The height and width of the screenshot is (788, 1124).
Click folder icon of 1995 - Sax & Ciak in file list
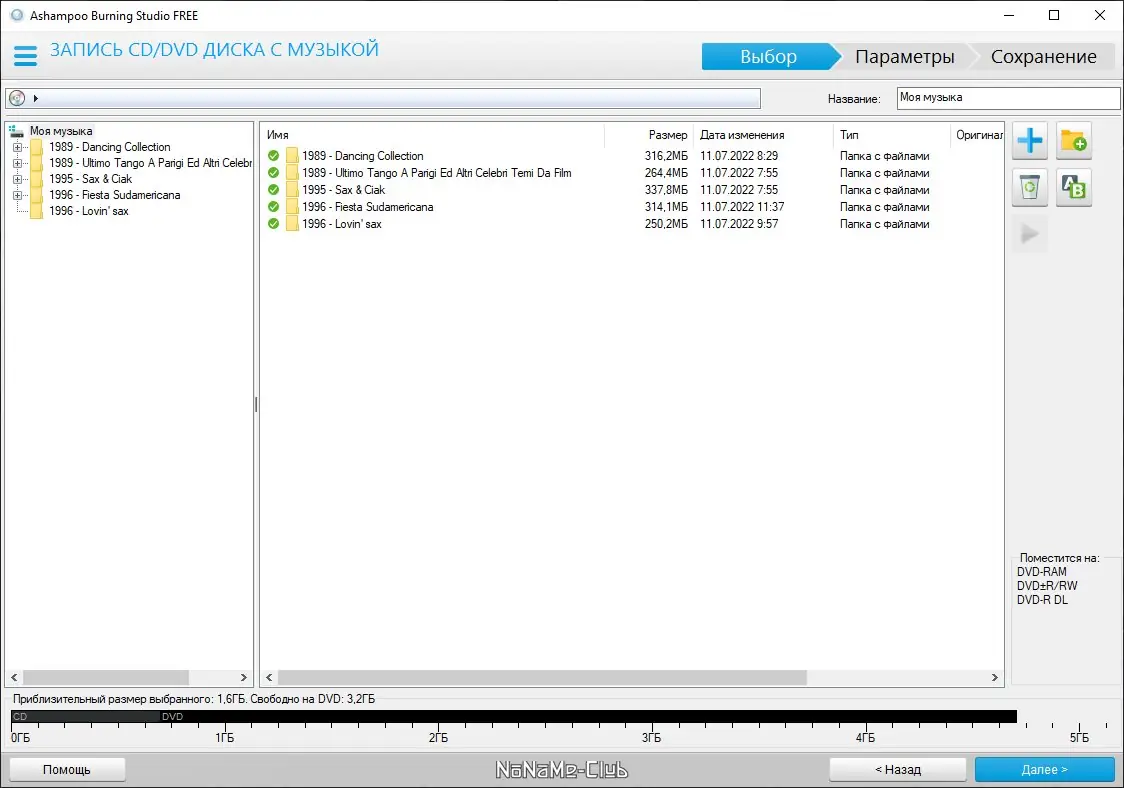click(292, 189)
